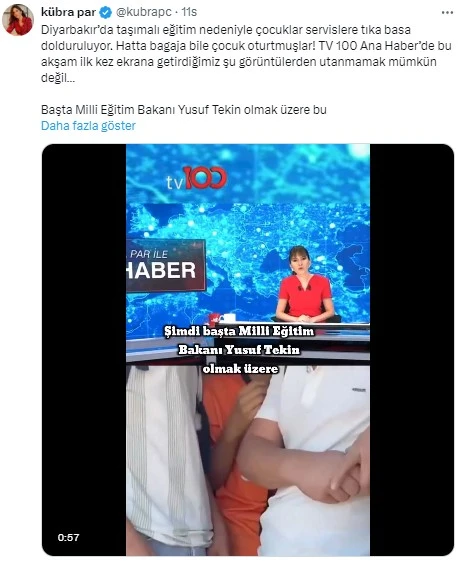Click the black right margin of video
Screen dimensions: 461x563
[412, 350]
